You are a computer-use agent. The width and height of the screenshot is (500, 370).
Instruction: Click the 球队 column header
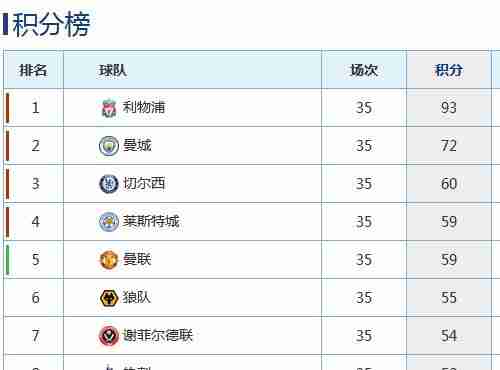[x=113, y=70]
